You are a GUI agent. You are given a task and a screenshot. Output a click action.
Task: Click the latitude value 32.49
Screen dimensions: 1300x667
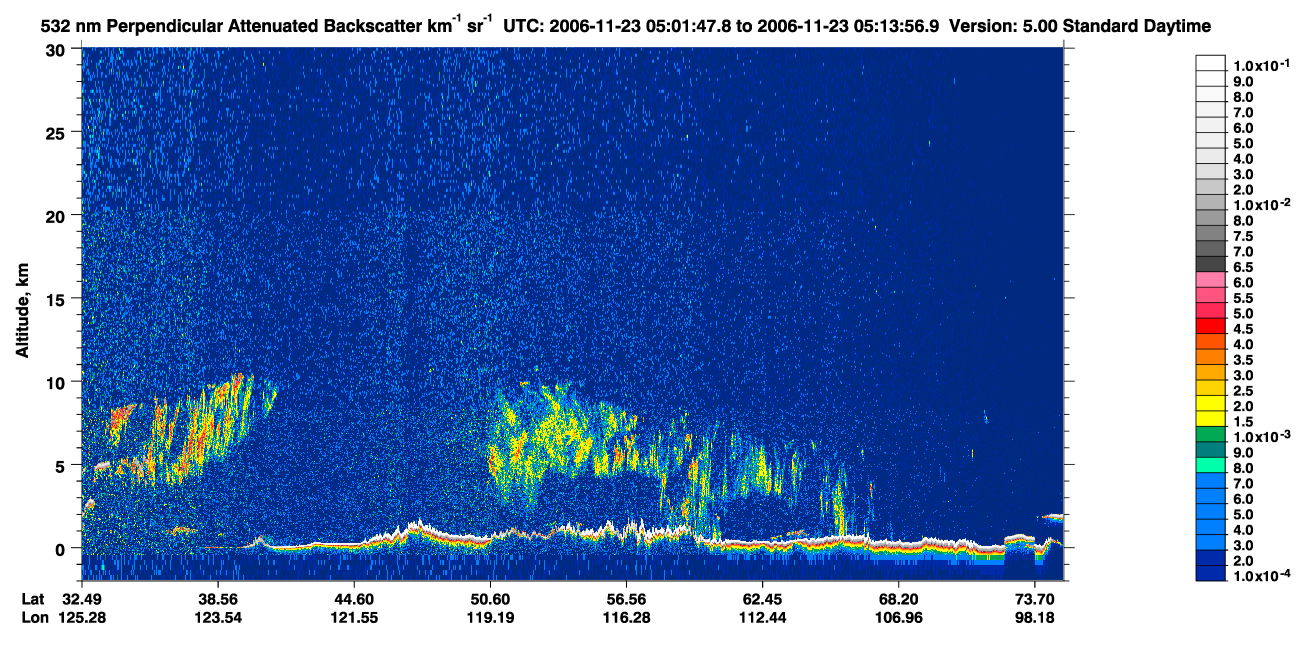82,598
